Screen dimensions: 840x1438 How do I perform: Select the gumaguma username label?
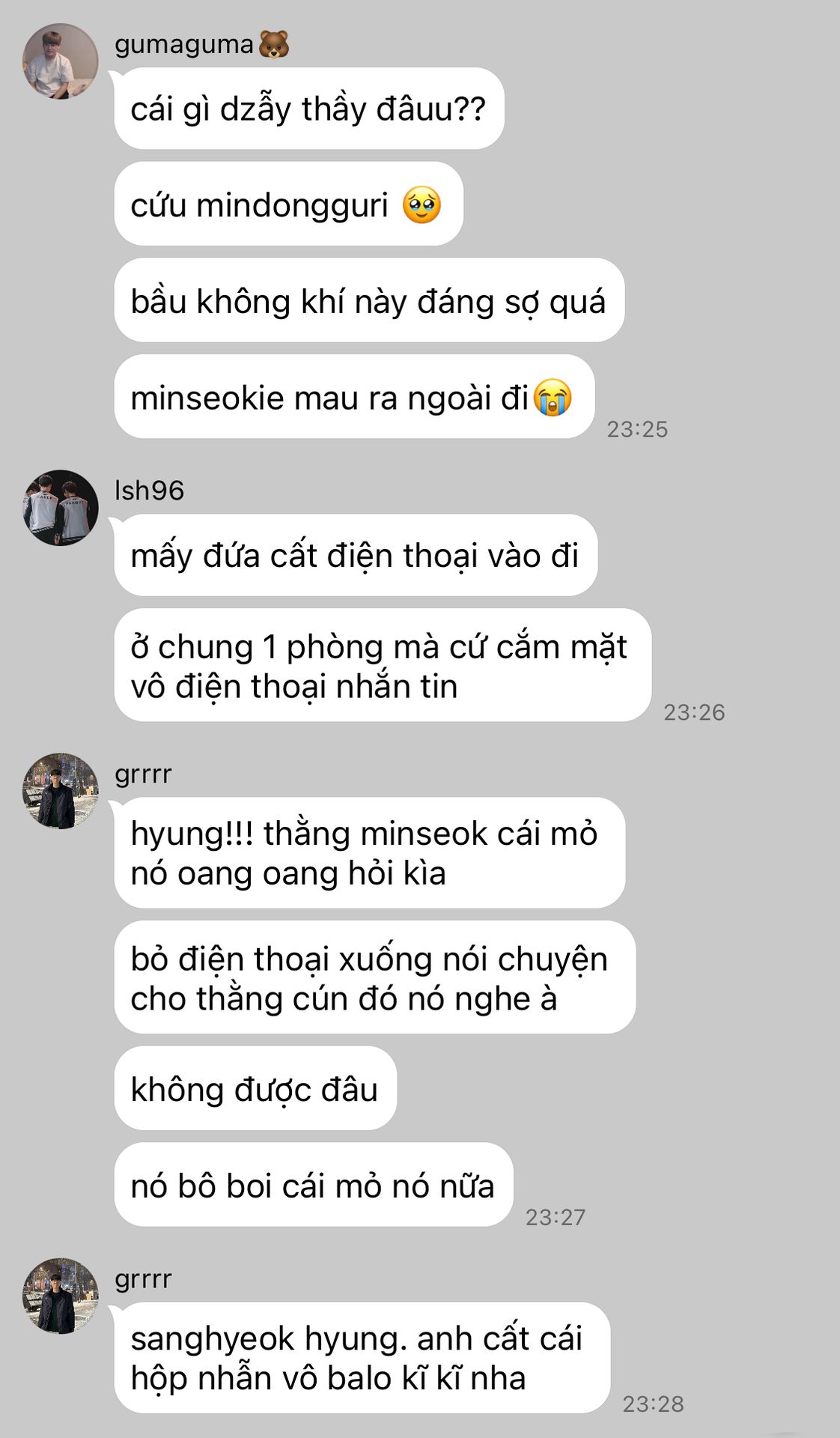coord(184,45)
